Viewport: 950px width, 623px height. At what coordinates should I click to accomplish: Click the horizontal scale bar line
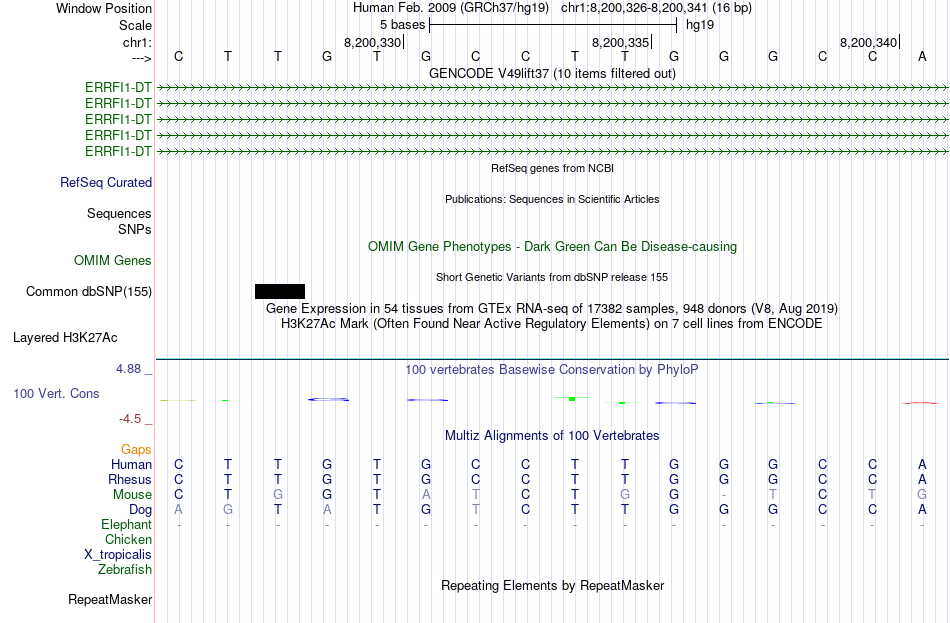click(x=553, y=25)
